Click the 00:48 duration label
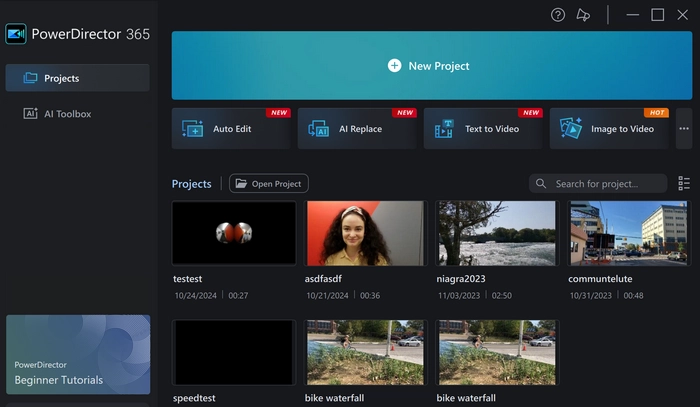Image resolution: width=700 pixels, height=407 pixels. point(633,295)
